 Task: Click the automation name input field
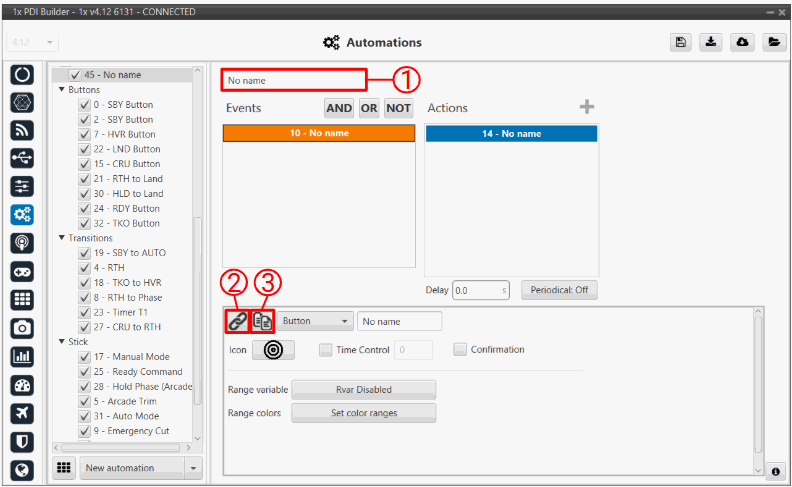point(294,80)
